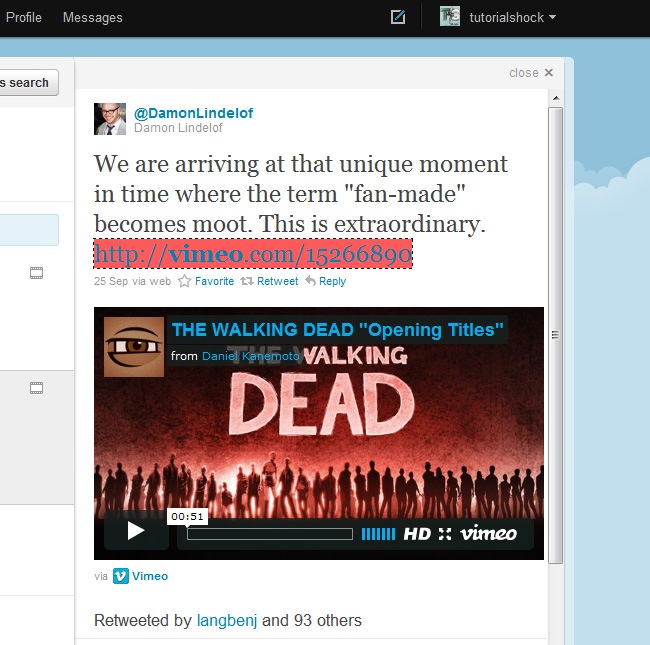
Task: Click the tweet text "We are arriving"
Action: (178, 164)
